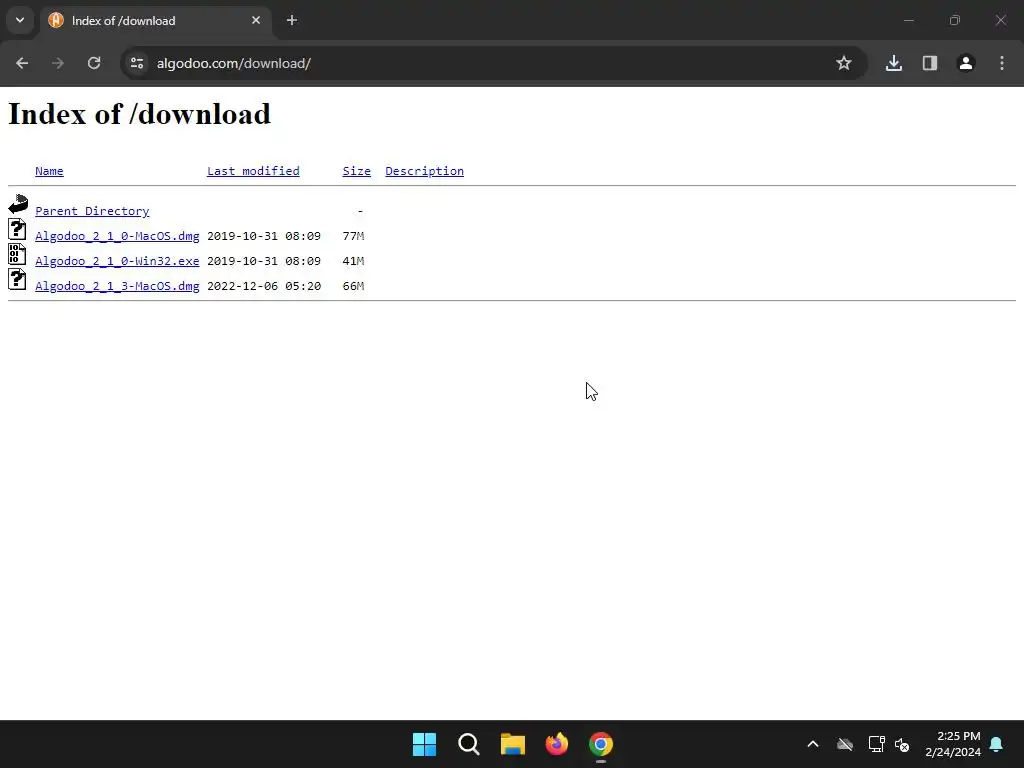Open the clock showing 2:25 PM
Screen dimensions: 1024x768
pos(953,744)
